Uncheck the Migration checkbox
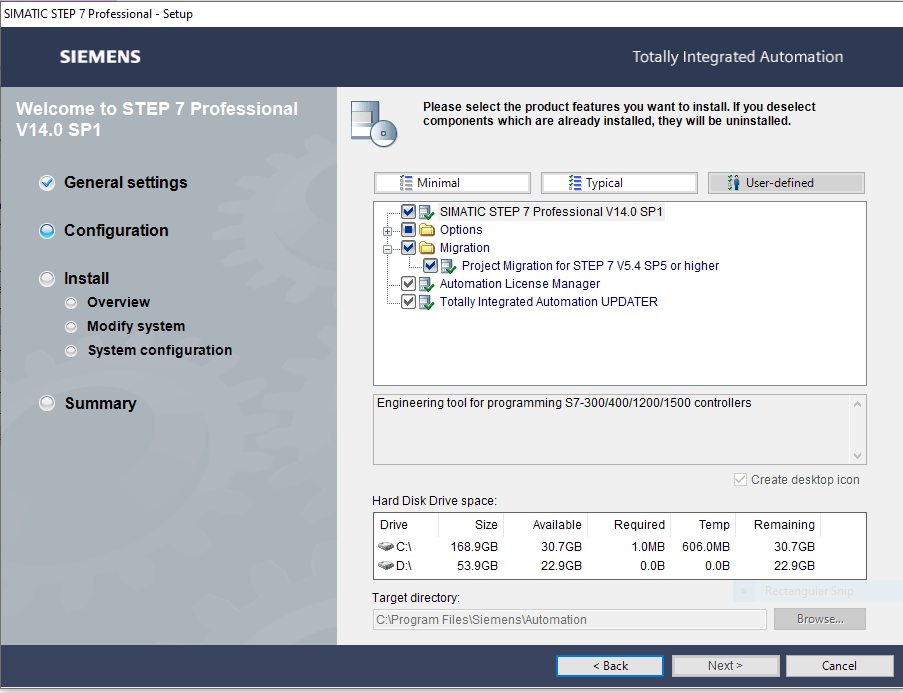Image resolution: width=903 pixels, height=693 pixels. (408, 248)
